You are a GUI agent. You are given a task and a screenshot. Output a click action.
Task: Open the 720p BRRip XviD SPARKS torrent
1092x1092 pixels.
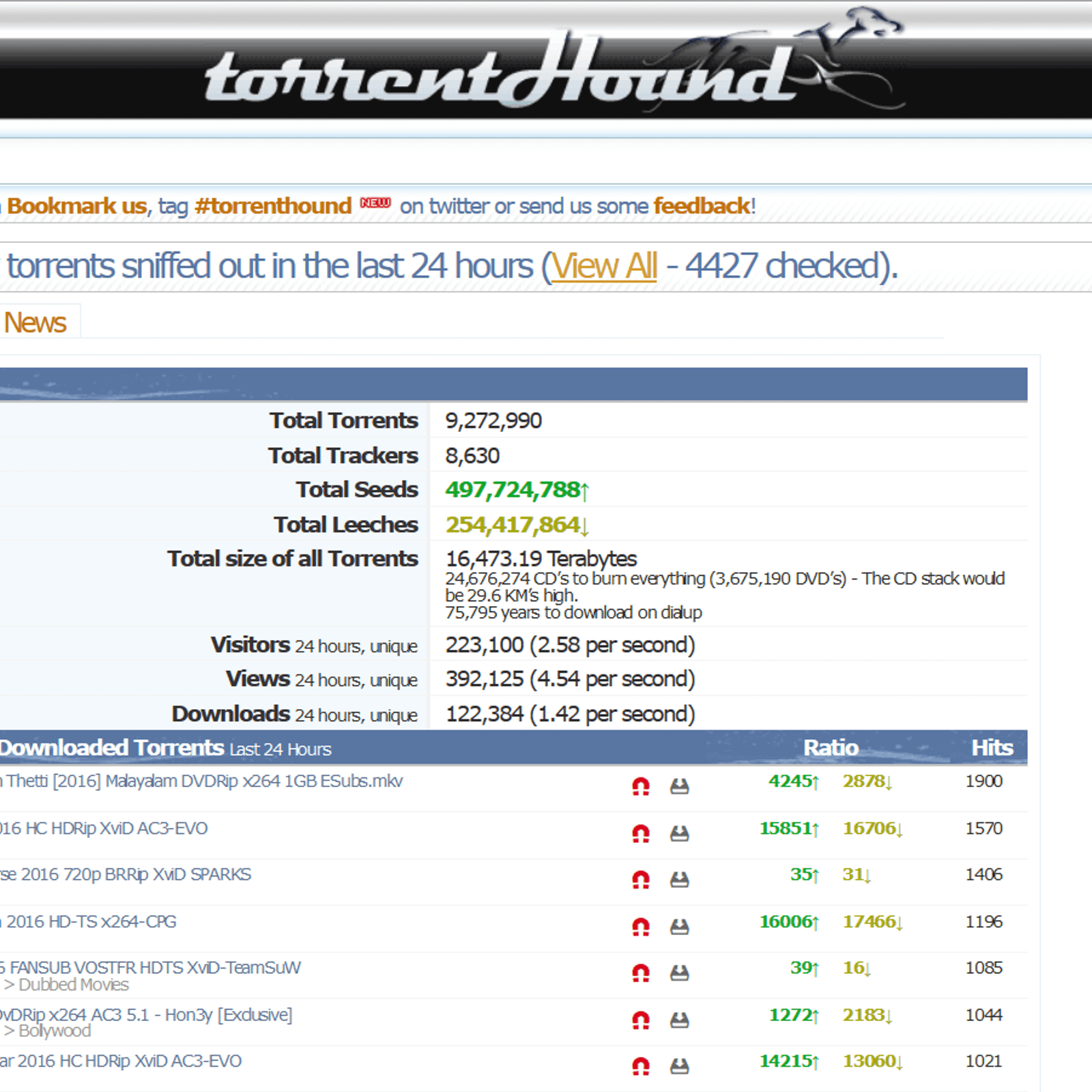click(x=126, y=874)
